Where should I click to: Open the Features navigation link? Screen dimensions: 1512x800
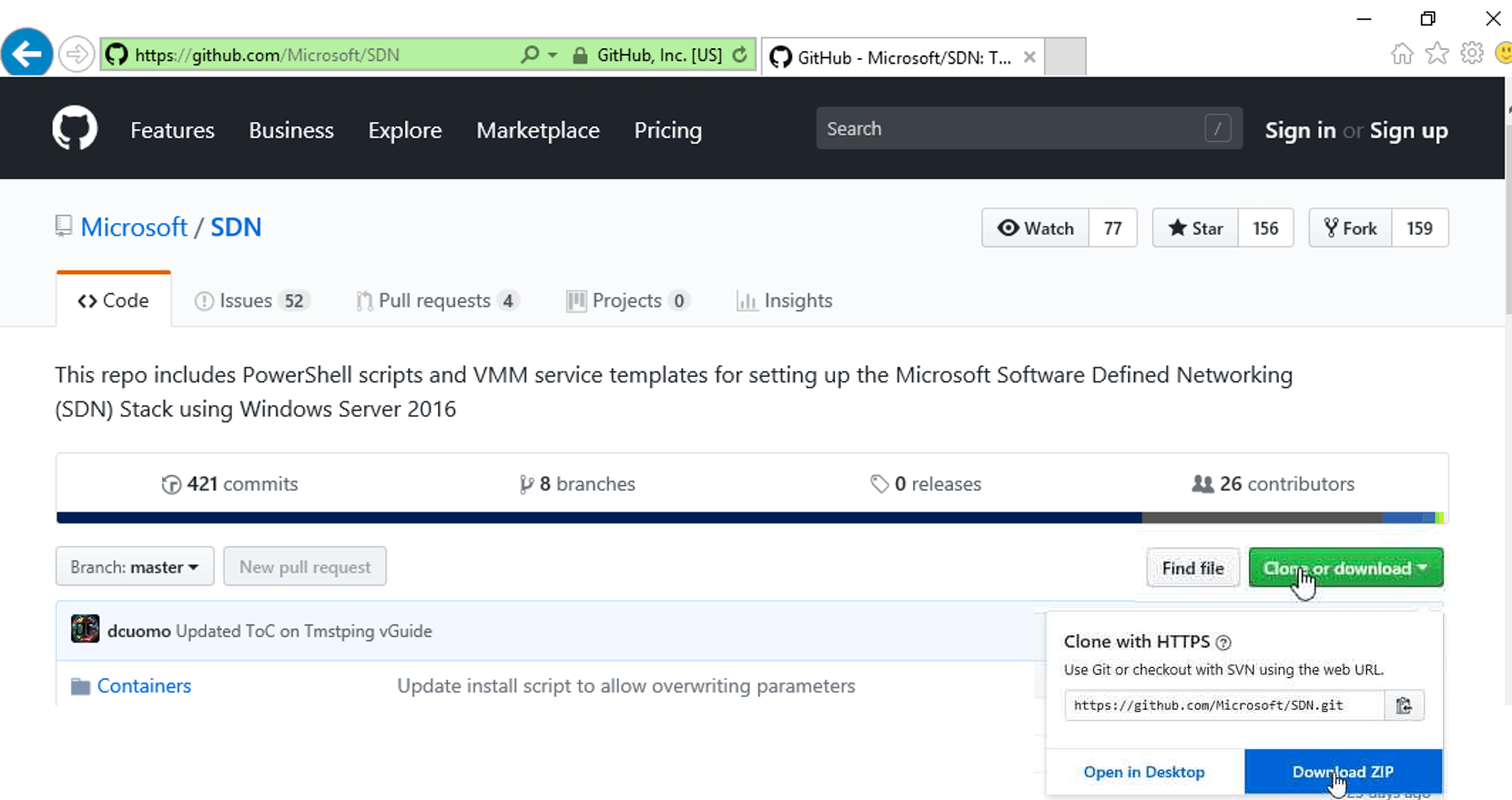tap(172, 130)
